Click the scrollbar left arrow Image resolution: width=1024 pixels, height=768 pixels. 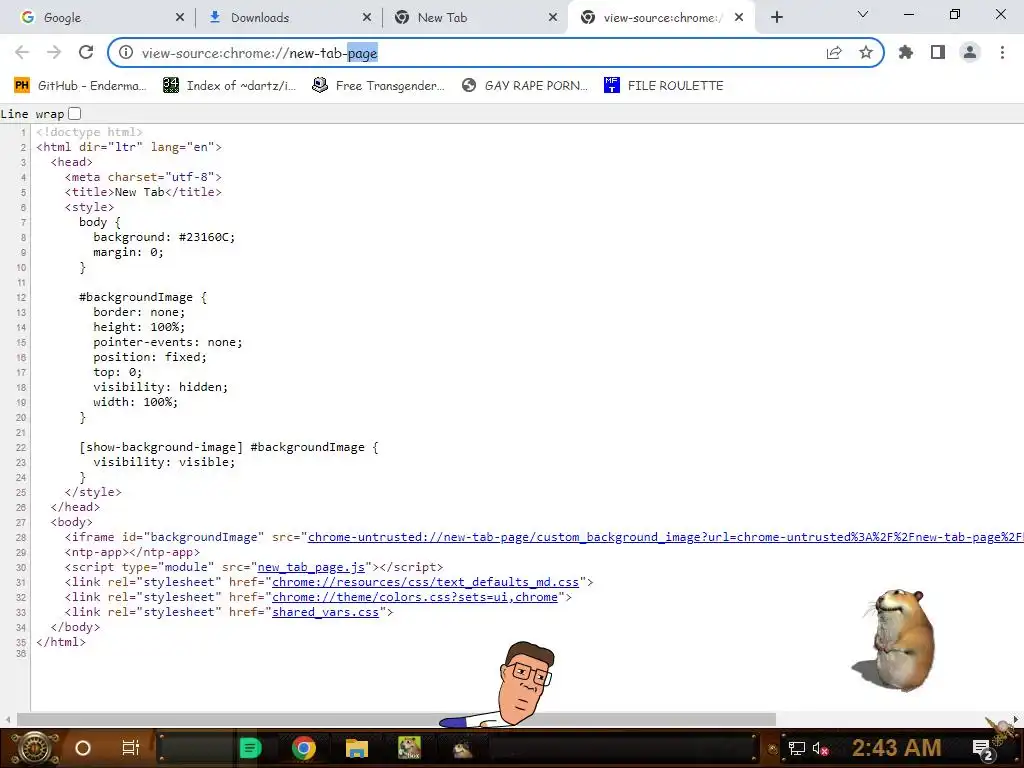7,719
